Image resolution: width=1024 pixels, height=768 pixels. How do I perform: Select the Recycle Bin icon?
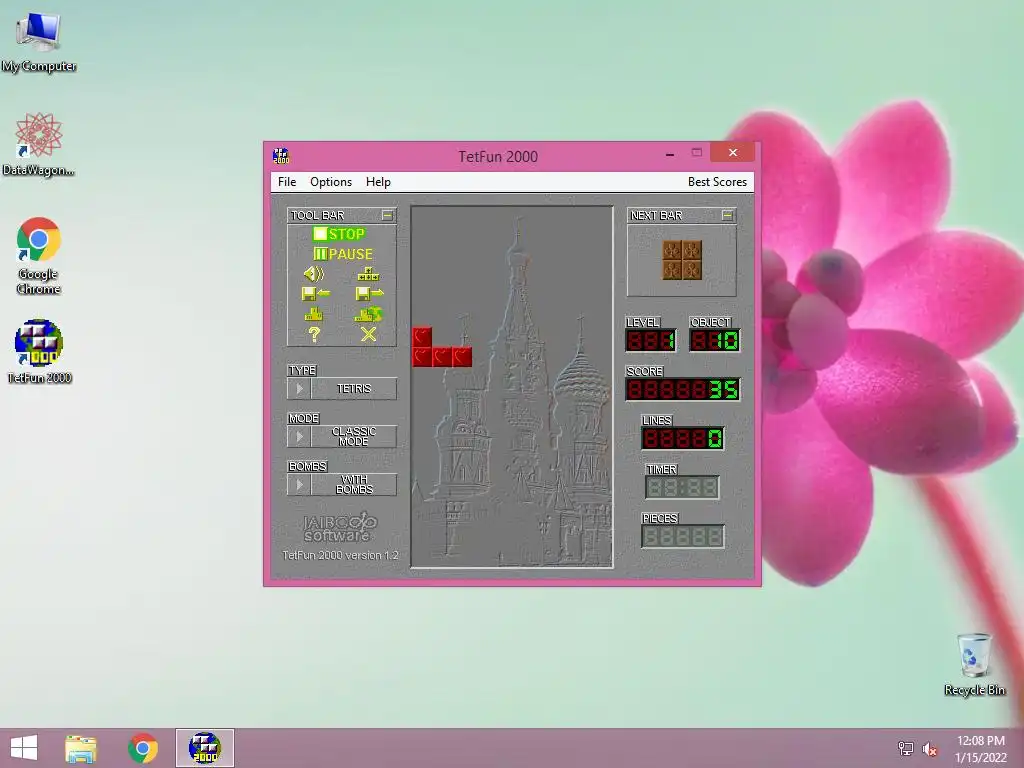click(974, 664)
